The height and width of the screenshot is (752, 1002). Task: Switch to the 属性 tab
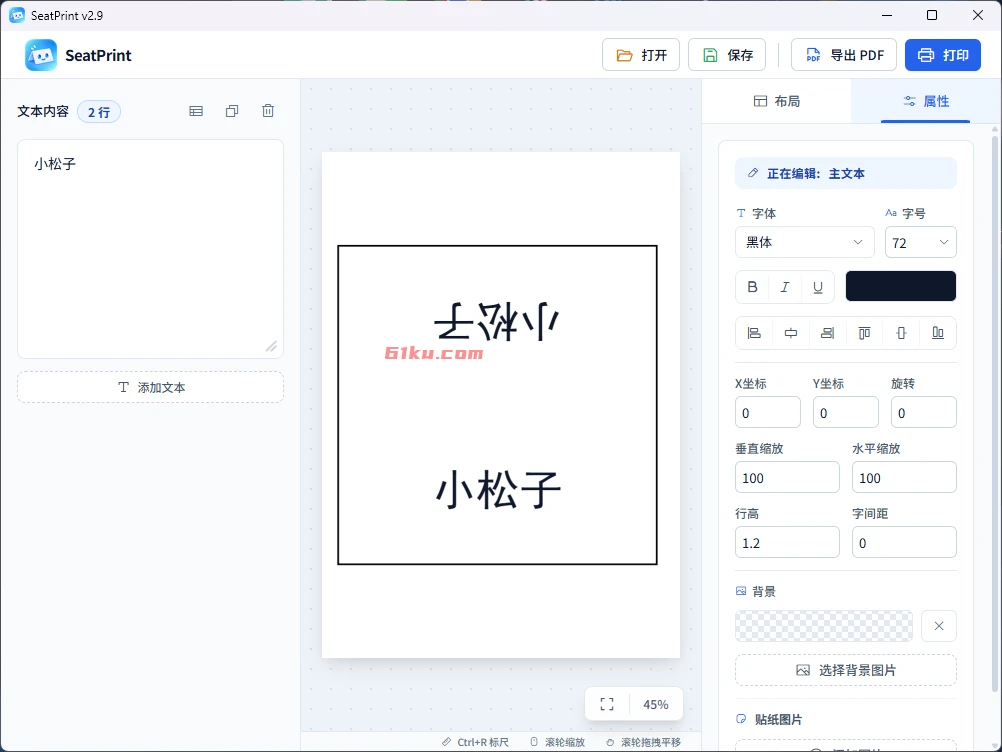(x=925, y=101)
